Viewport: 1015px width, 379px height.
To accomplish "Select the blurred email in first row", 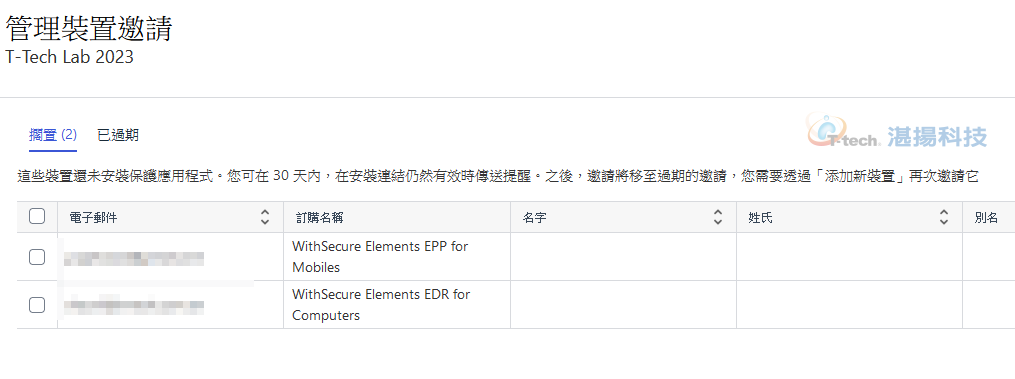I will [134, 258].
